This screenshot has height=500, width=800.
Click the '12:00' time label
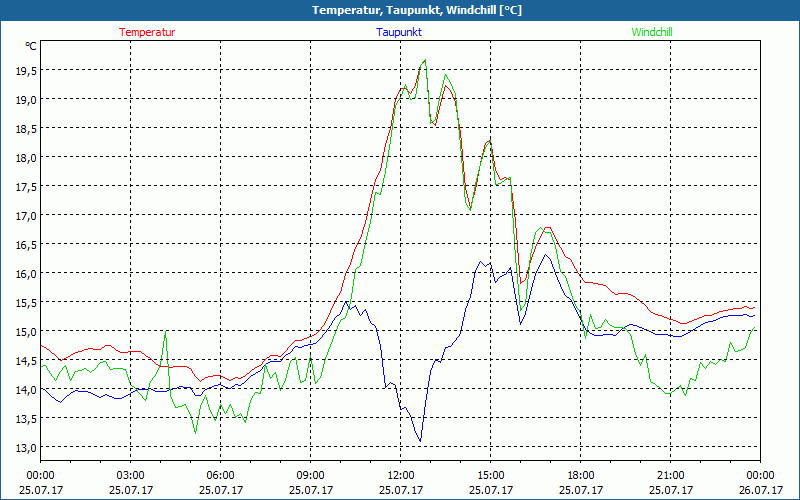pyautogui.click(x=401, y=476)
